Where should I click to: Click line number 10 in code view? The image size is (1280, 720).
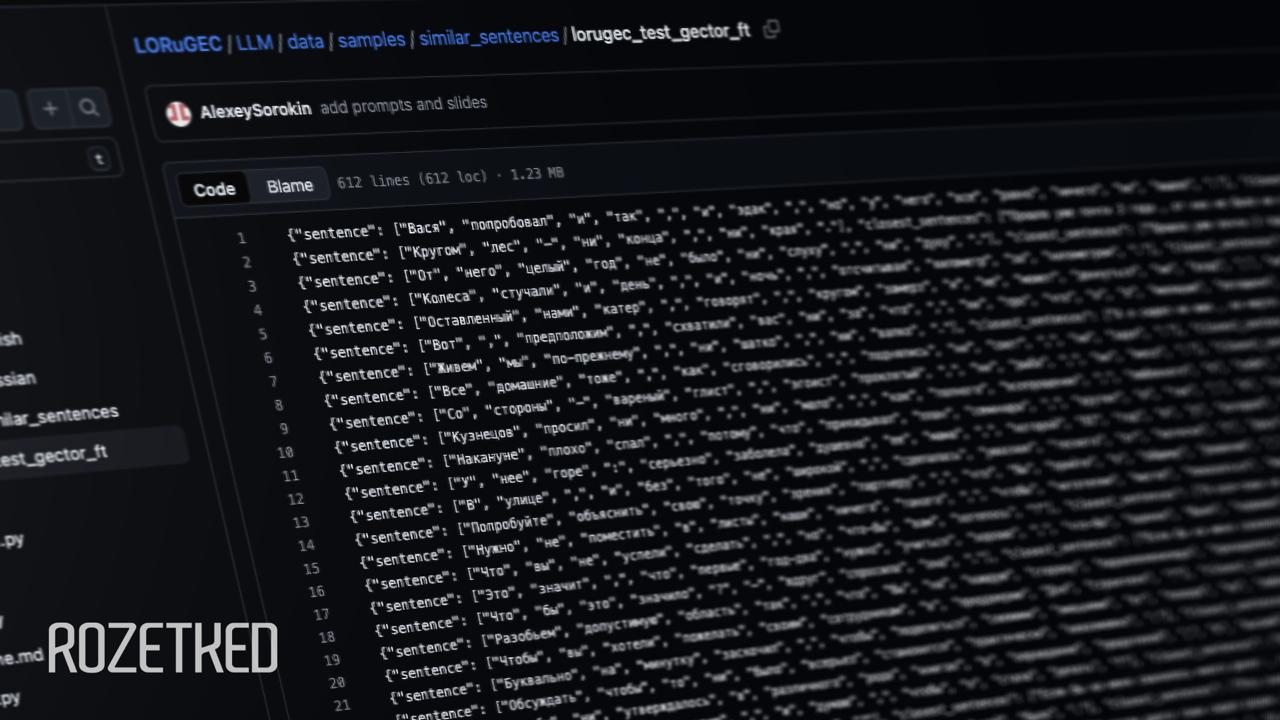[286, 452]
